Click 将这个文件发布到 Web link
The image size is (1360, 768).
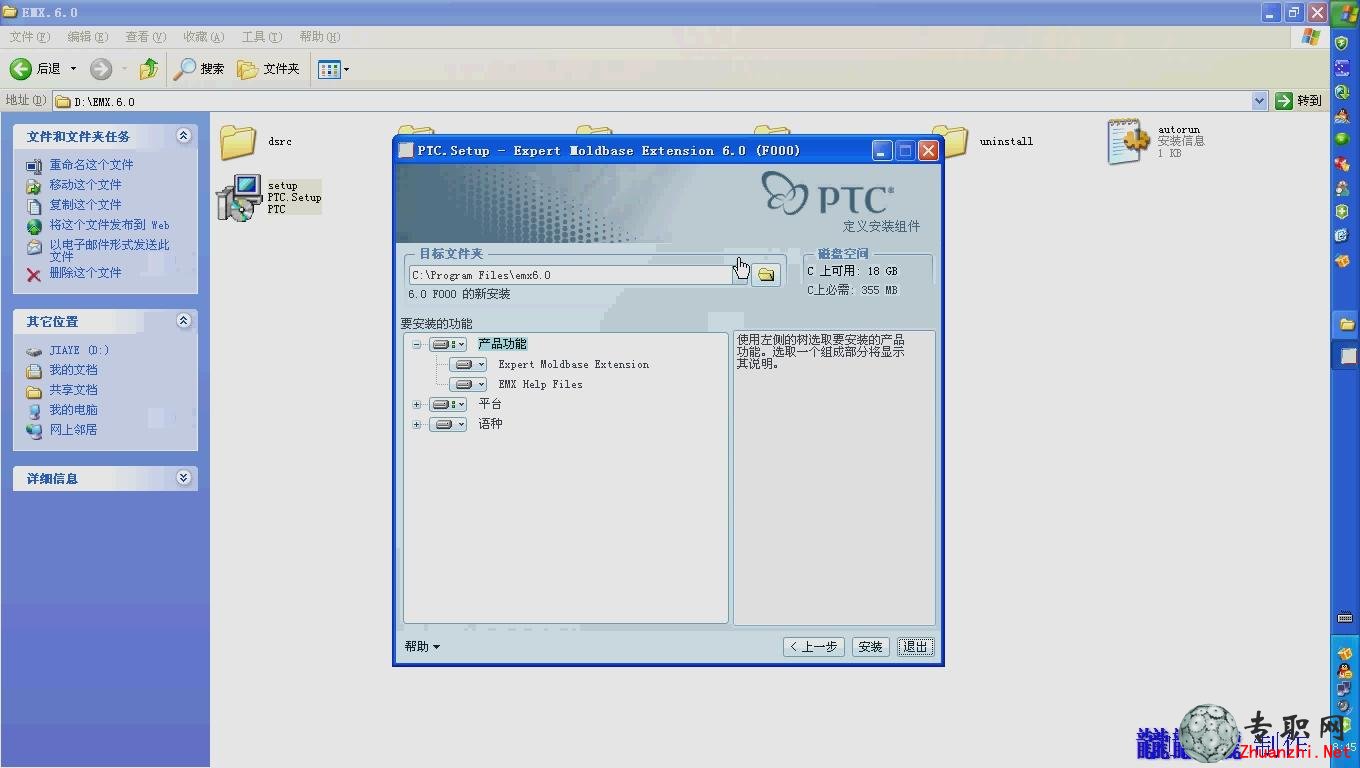(109, 225)
